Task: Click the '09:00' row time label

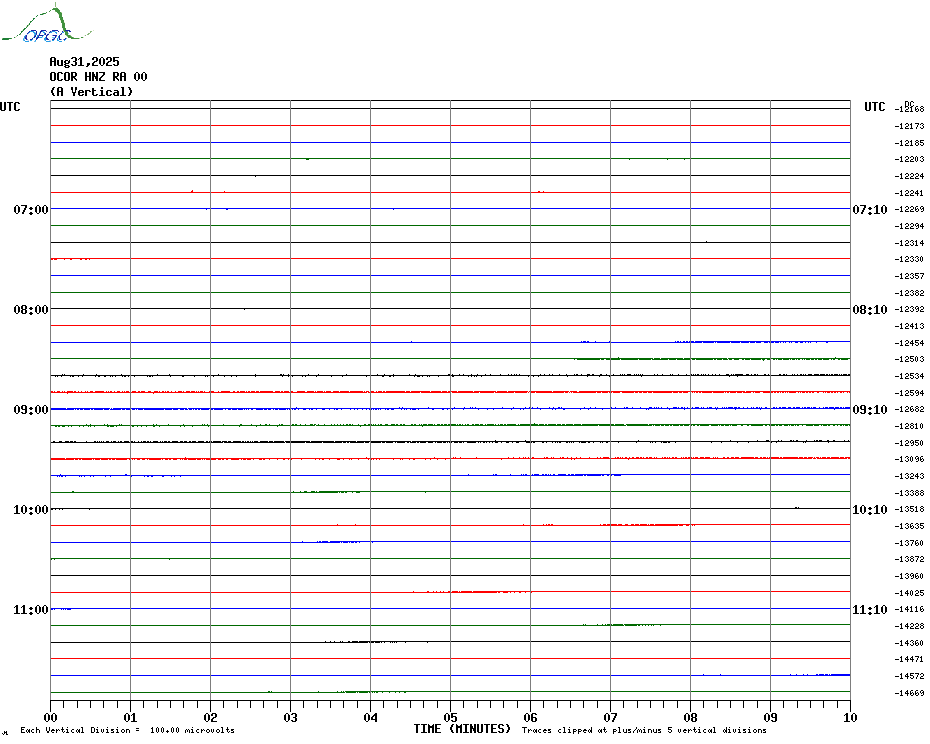Action: click(31, 410)
